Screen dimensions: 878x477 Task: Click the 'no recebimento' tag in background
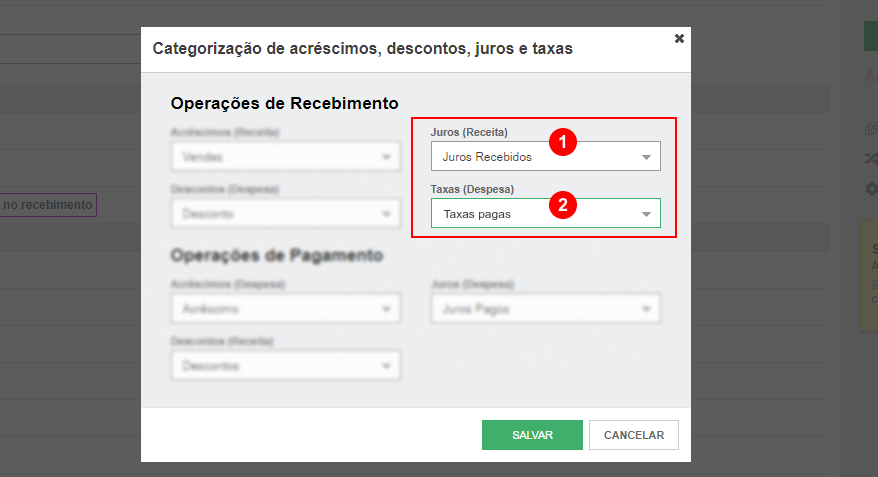click(48, 205)
